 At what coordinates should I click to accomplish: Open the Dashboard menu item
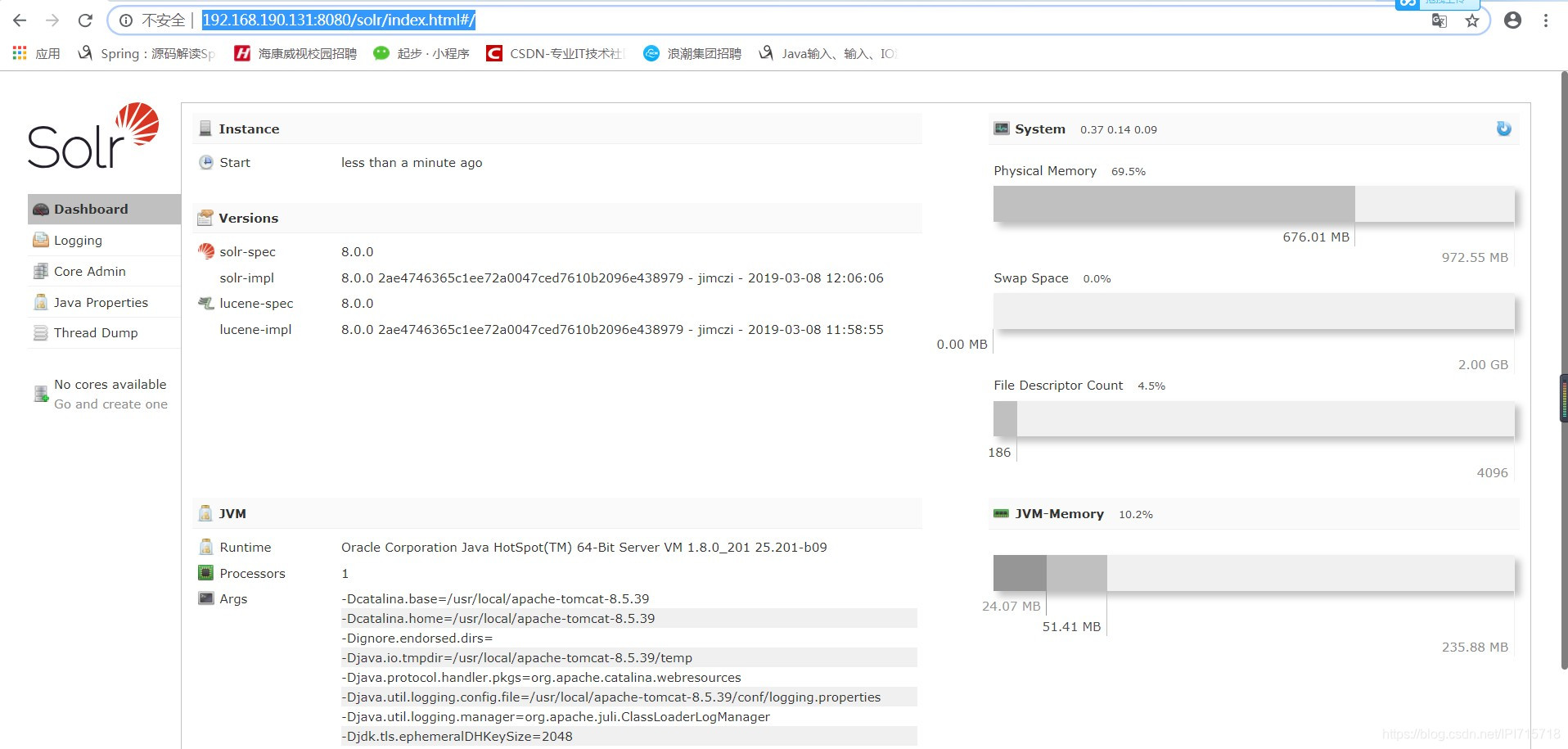tap(104, 209)
